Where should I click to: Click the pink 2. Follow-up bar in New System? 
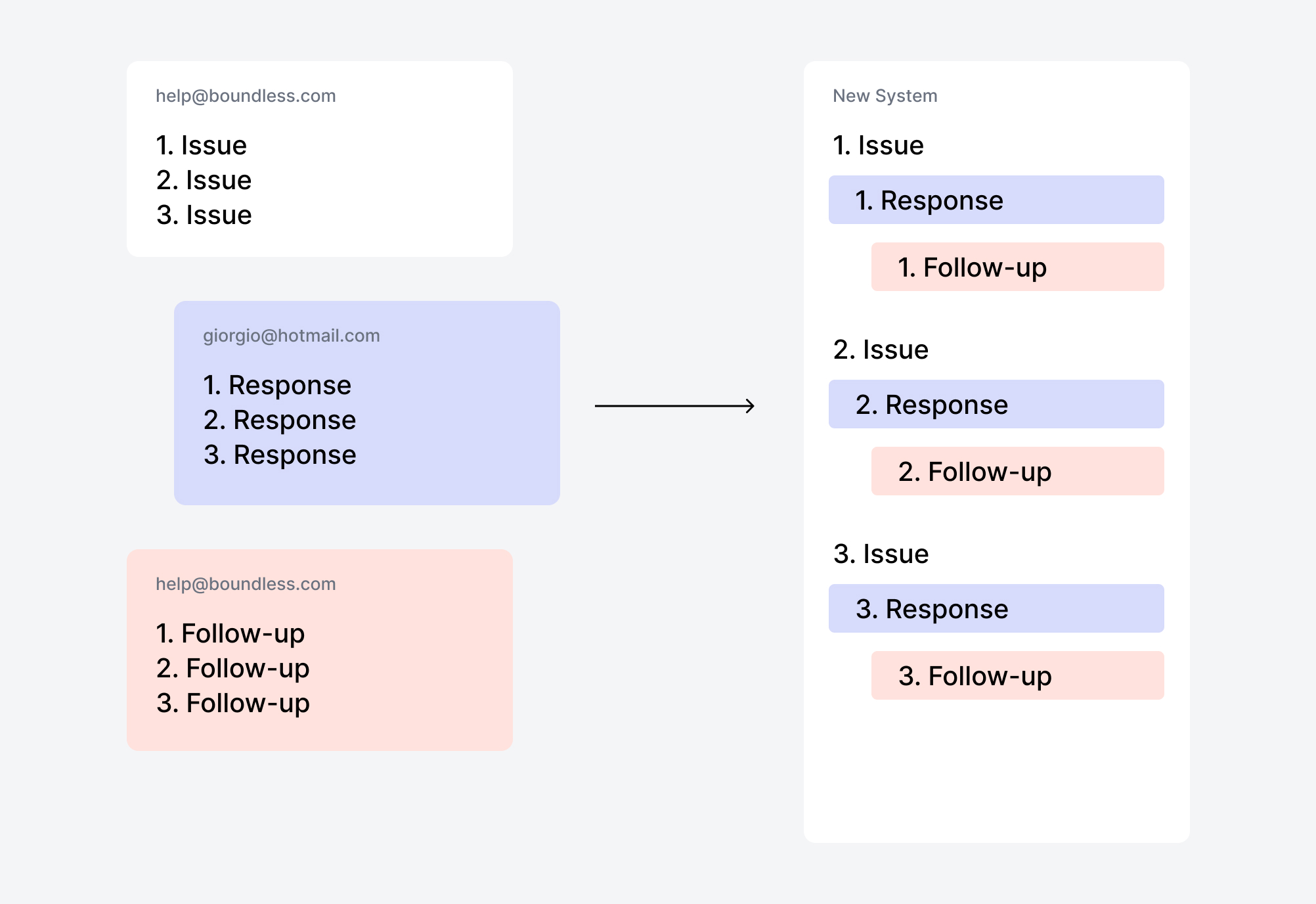(1017, 471)
